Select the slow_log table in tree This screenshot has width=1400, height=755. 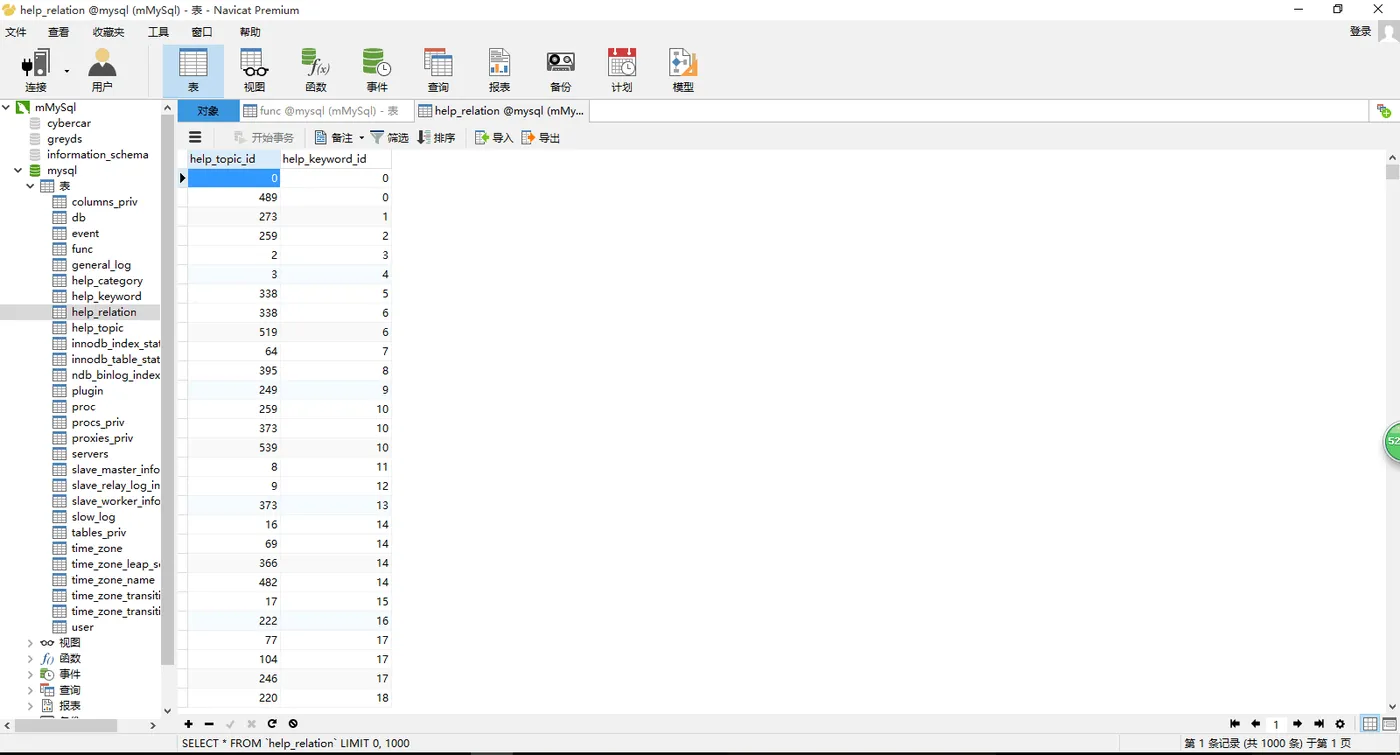[93, 517]
